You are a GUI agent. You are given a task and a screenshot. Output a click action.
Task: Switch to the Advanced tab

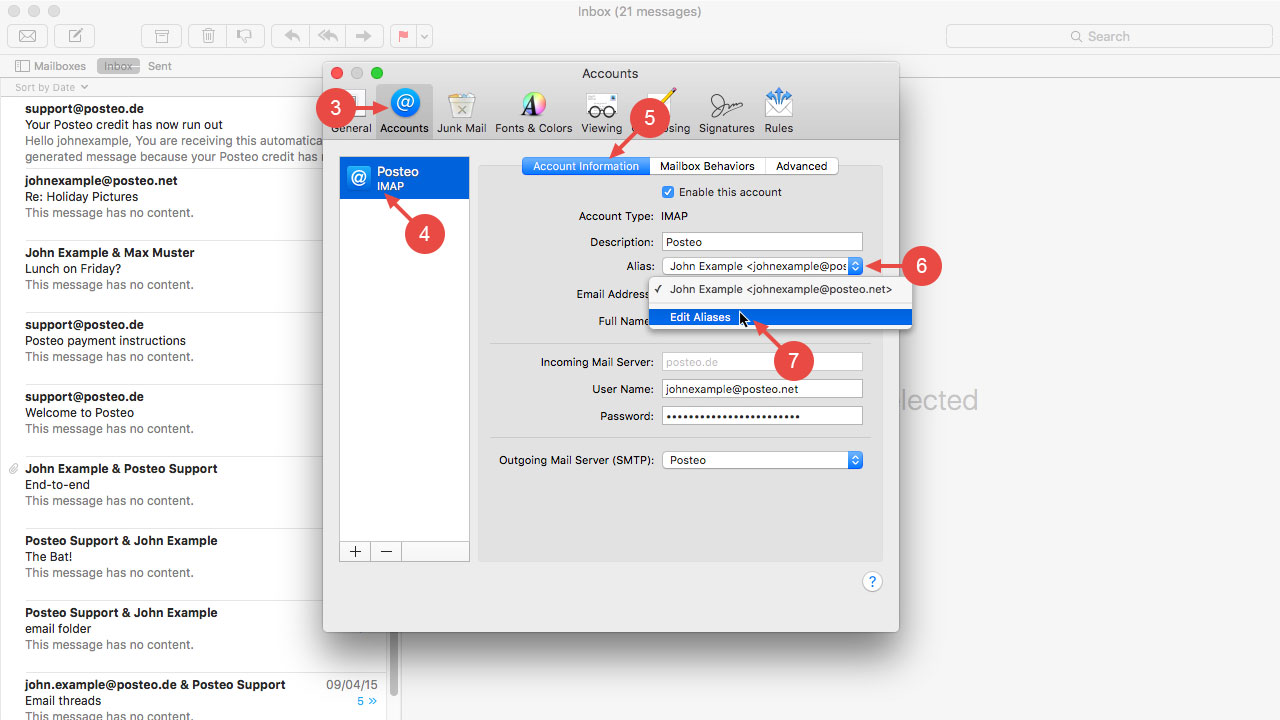pos(803,165)
